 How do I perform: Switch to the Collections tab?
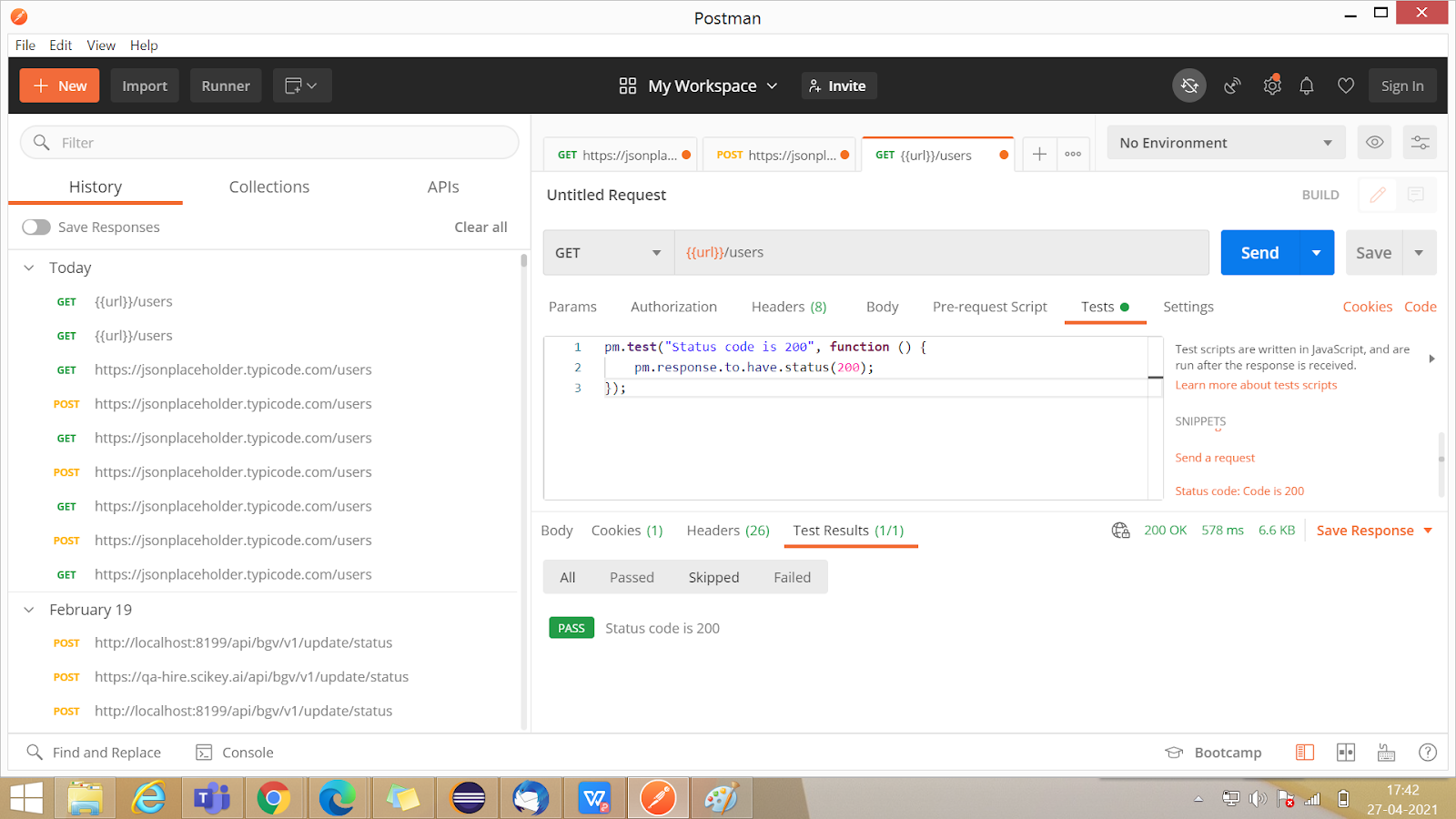coord(269,187)
